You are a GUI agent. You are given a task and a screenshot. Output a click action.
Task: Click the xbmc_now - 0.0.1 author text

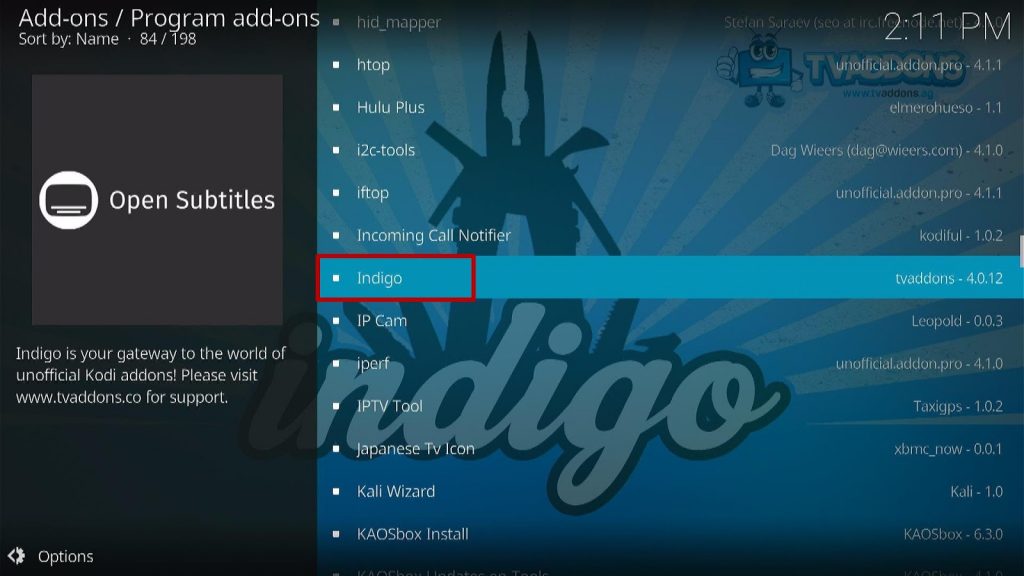pos(948,449)
